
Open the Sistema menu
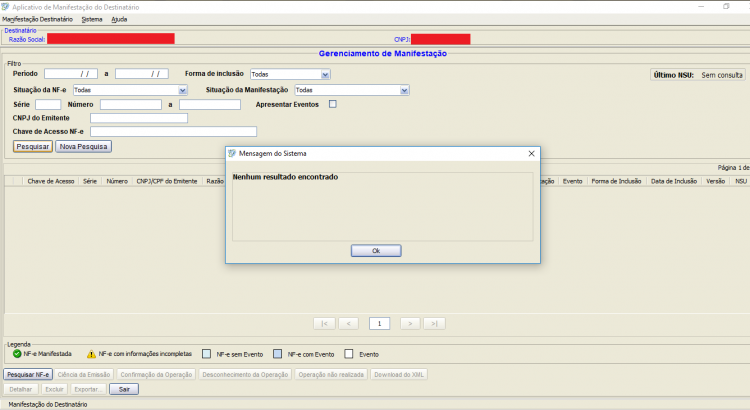(92, 19)
